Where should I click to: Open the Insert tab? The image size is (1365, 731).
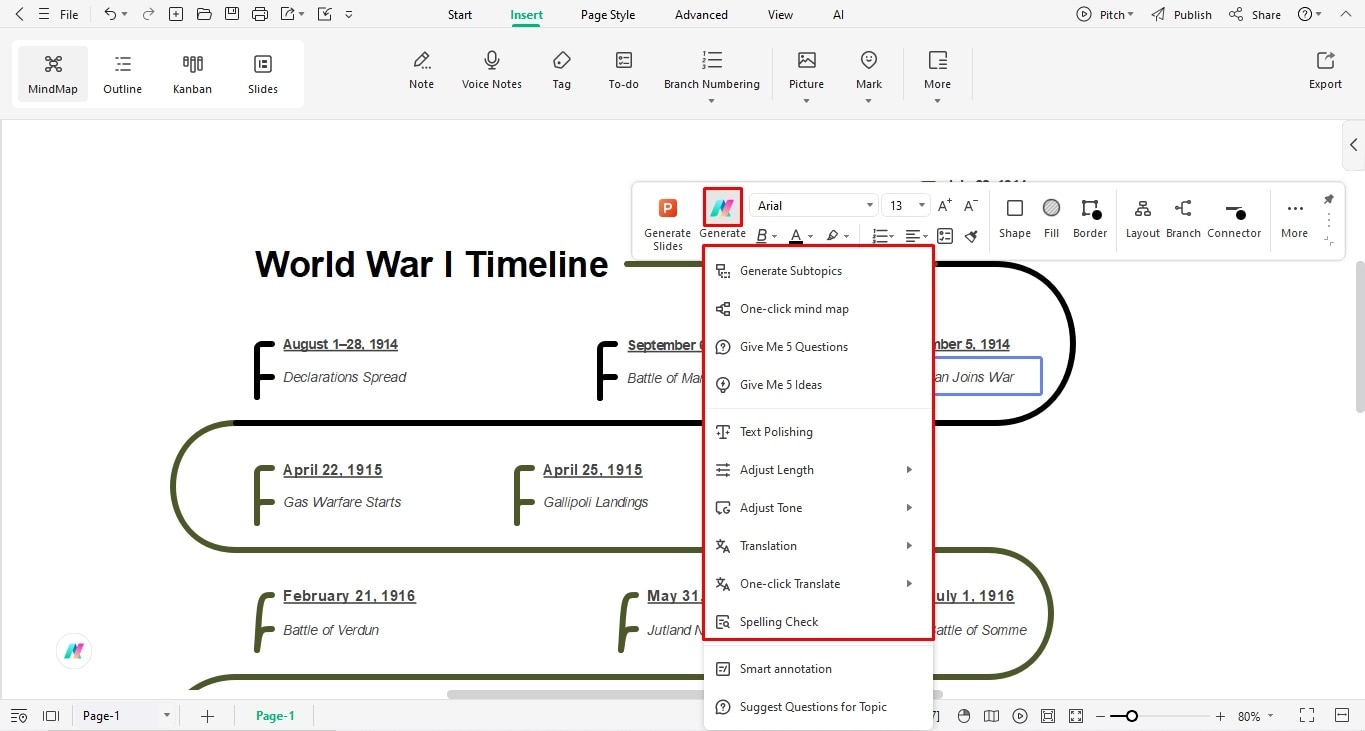coord(527,15)
